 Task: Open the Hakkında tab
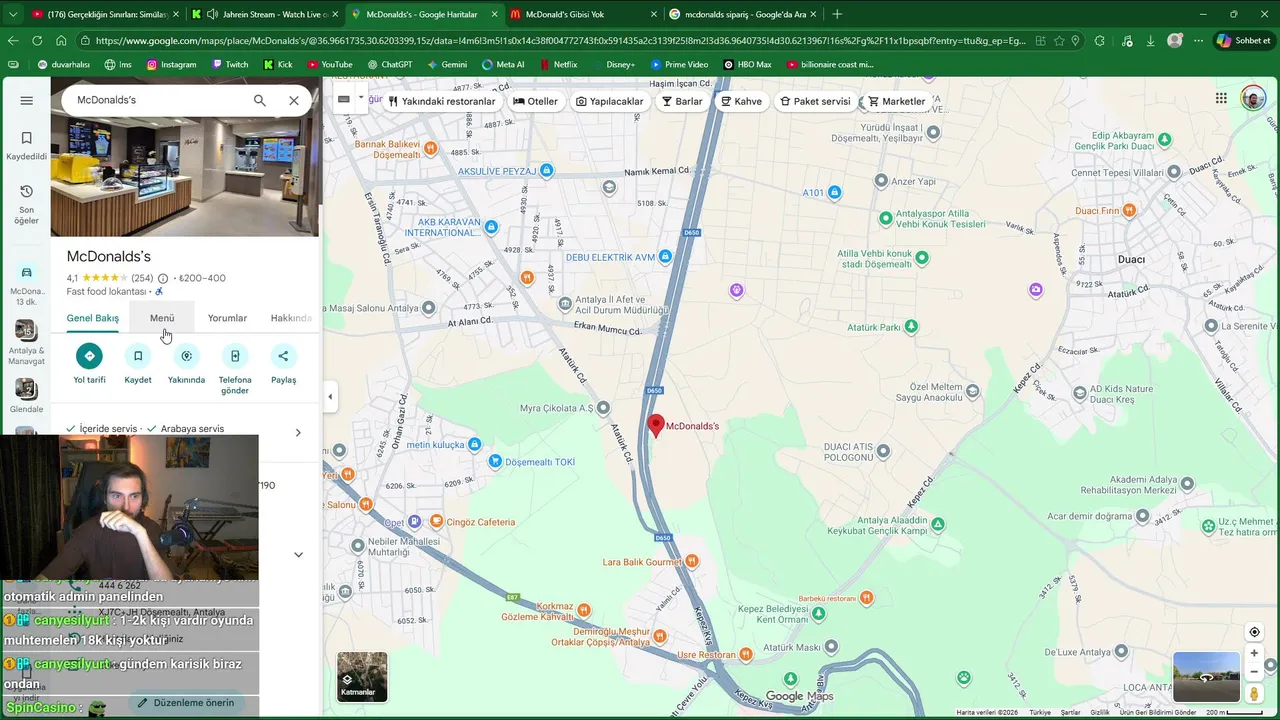tap(291, 318)
